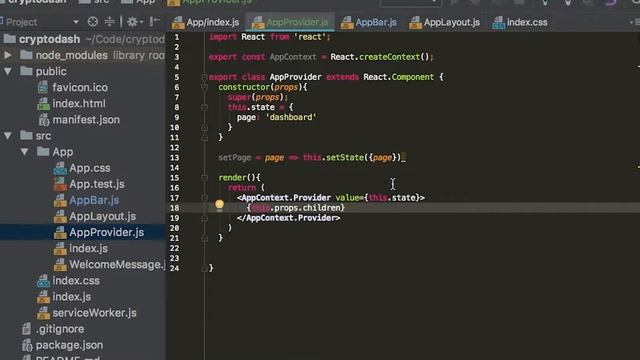Click the lightbulb intention icon on line 18
Image resolution: width=640 pixels, height=360 pixels.
pos(220,205)
